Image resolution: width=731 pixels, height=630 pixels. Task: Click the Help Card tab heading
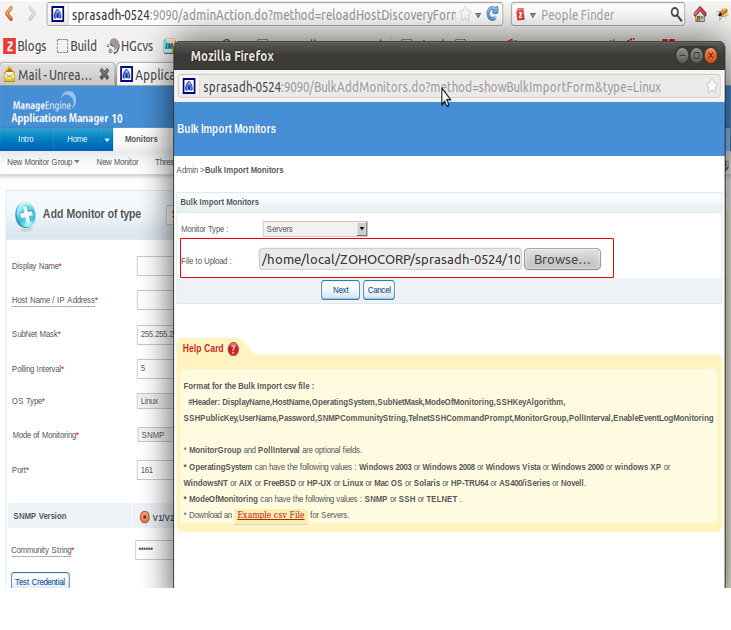point(203,348)
